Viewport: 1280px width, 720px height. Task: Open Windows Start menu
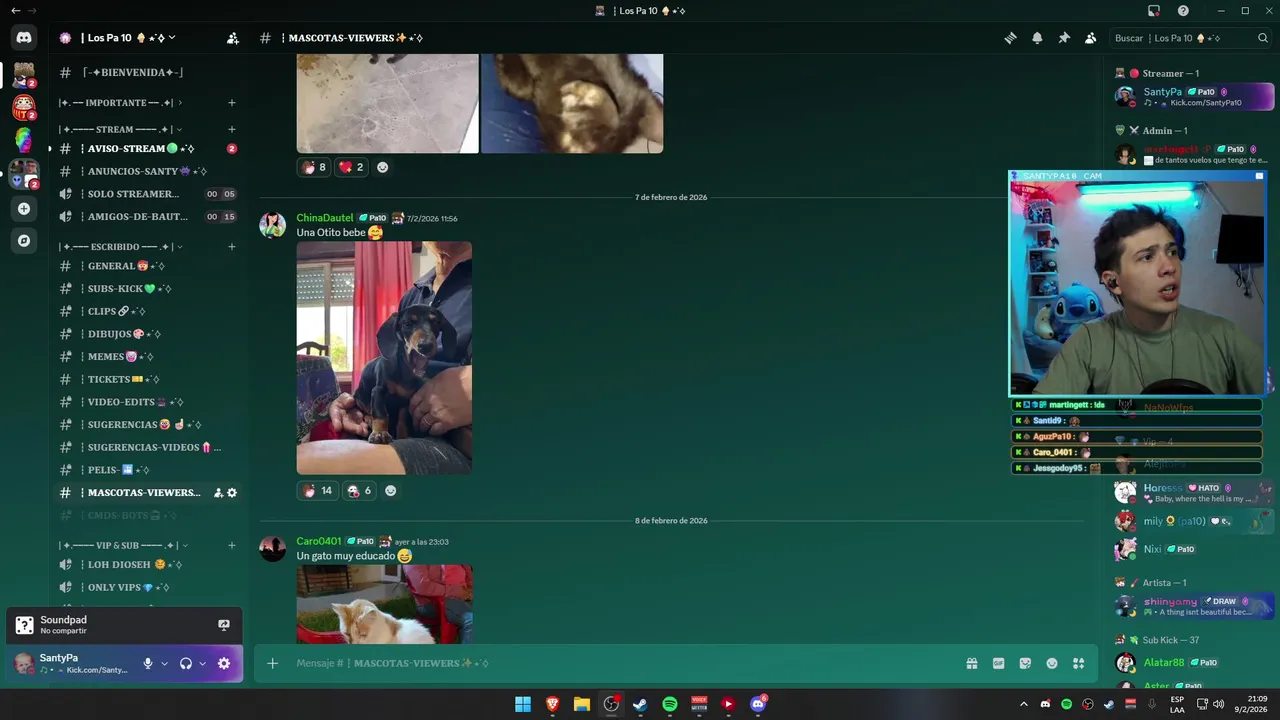523,704
